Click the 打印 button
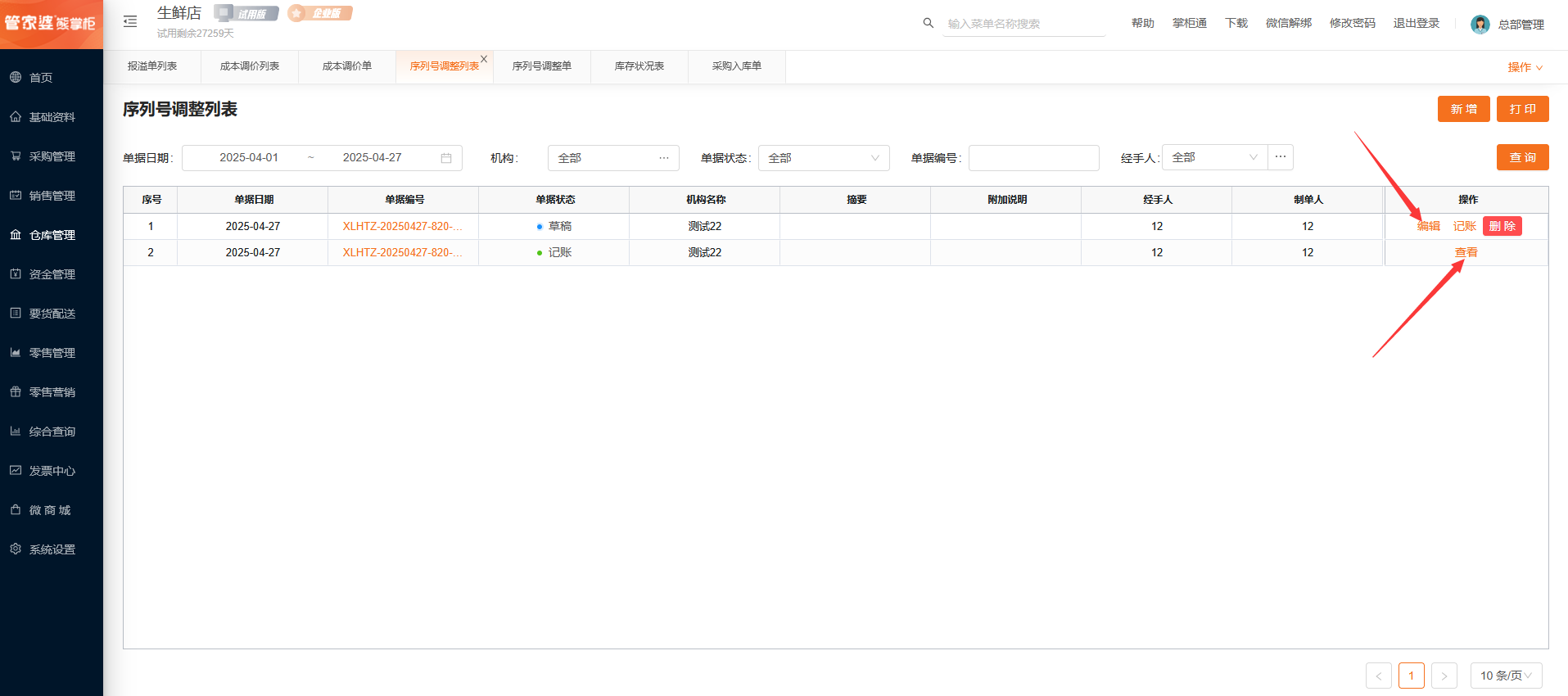The width and height of the screenshot is (1568, 696). click(x=1523, y=109)
